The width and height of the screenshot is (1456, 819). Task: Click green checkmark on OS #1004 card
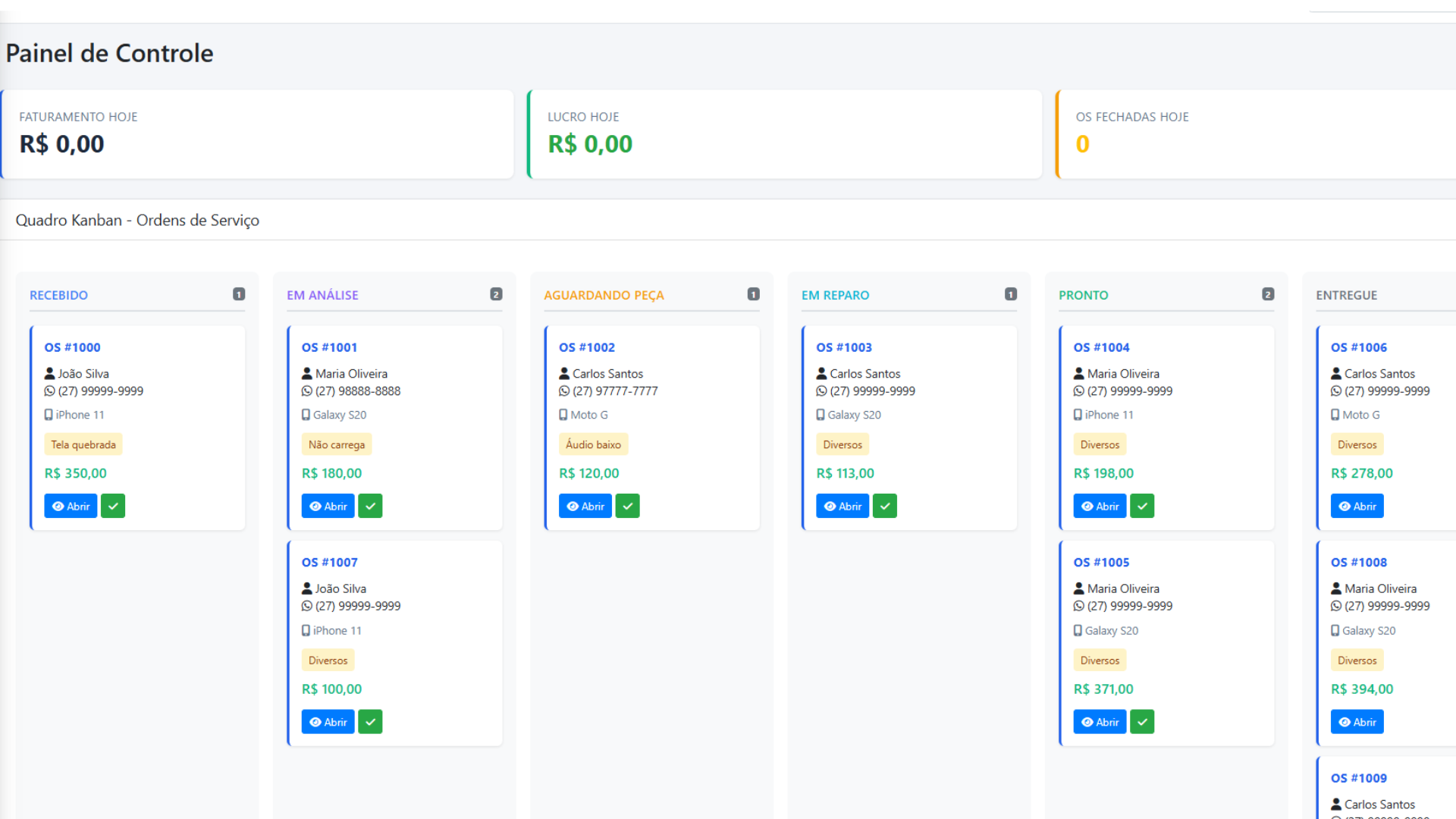pos(1142,506)
